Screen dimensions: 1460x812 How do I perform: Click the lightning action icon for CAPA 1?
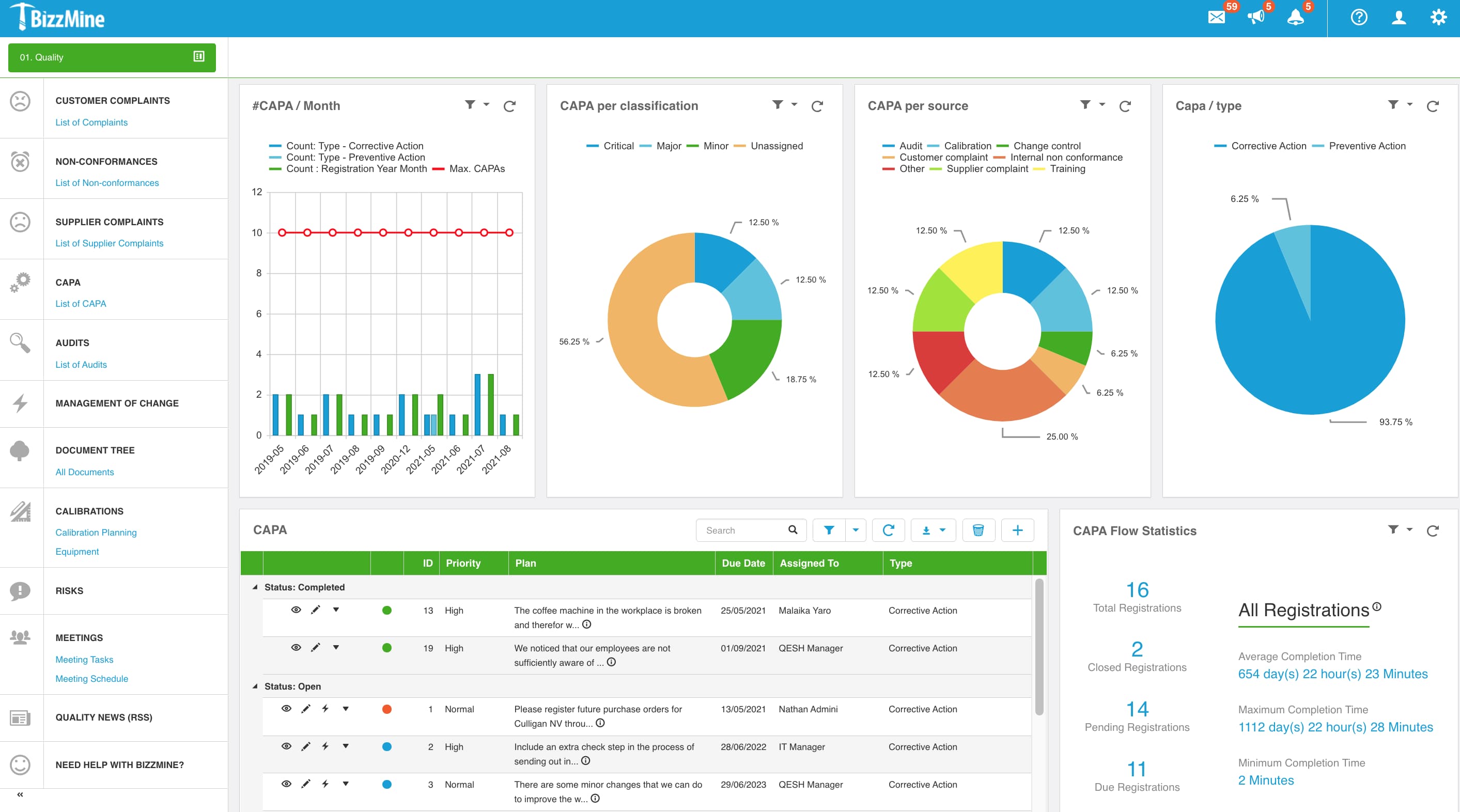point(325,708)
